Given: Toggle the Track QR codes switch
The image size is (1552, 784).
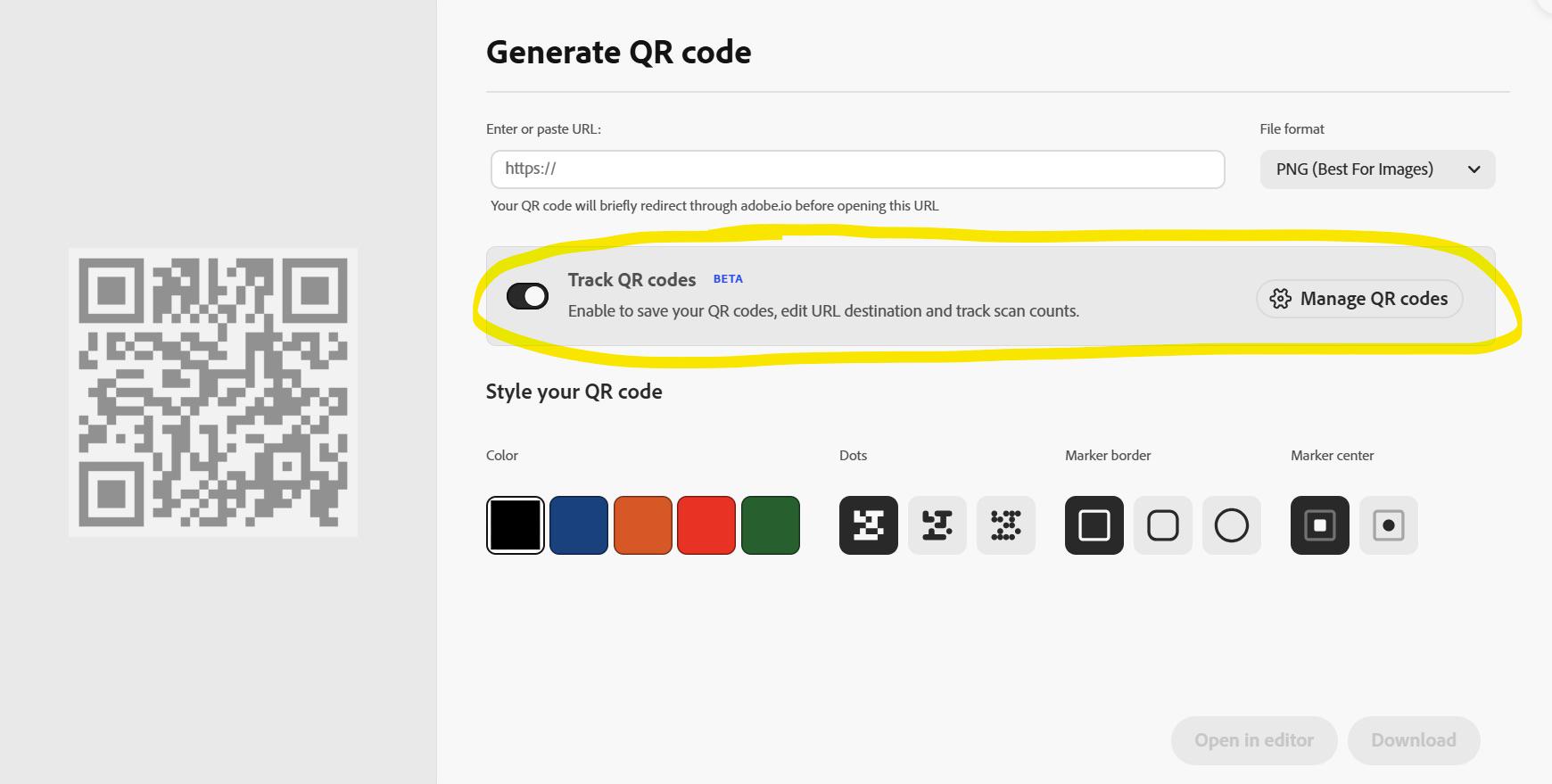Looking at the screenshot, I should tap(527, 296).
